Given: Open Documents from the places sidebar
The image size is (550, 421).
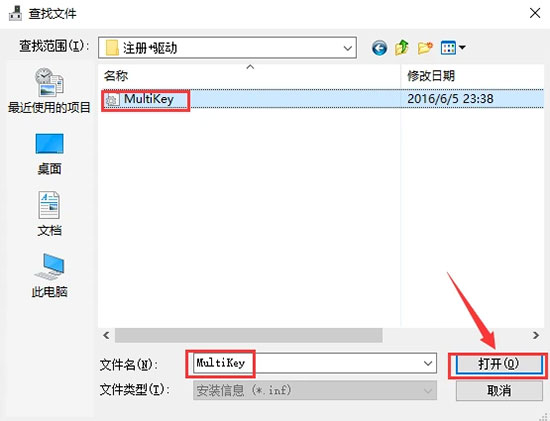Looking at the screenshot, I should pyautogui.click(x=49, y=214).
